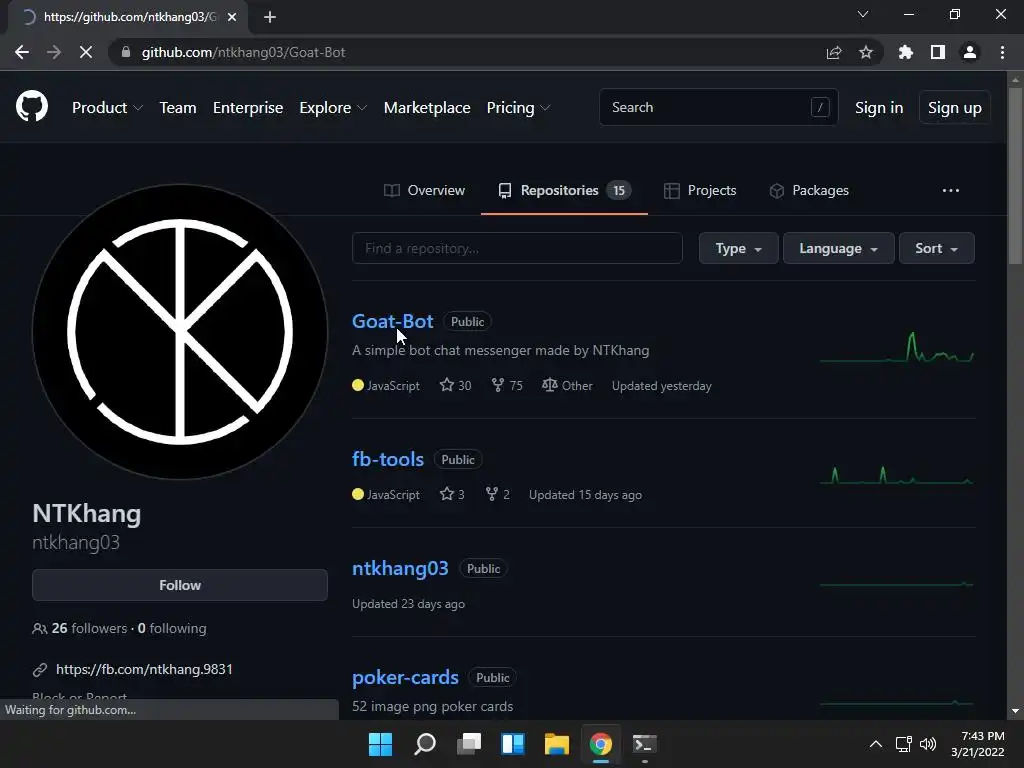Click the page vertical scrollbar thumb
The width and height of the screenshot is (1024, 768).
1015,175
